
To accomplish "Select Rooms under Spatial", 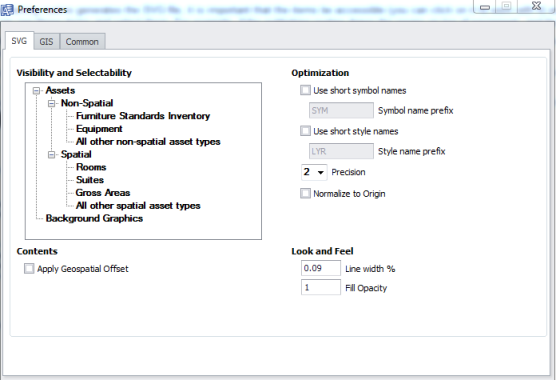I will click(91, 167).
